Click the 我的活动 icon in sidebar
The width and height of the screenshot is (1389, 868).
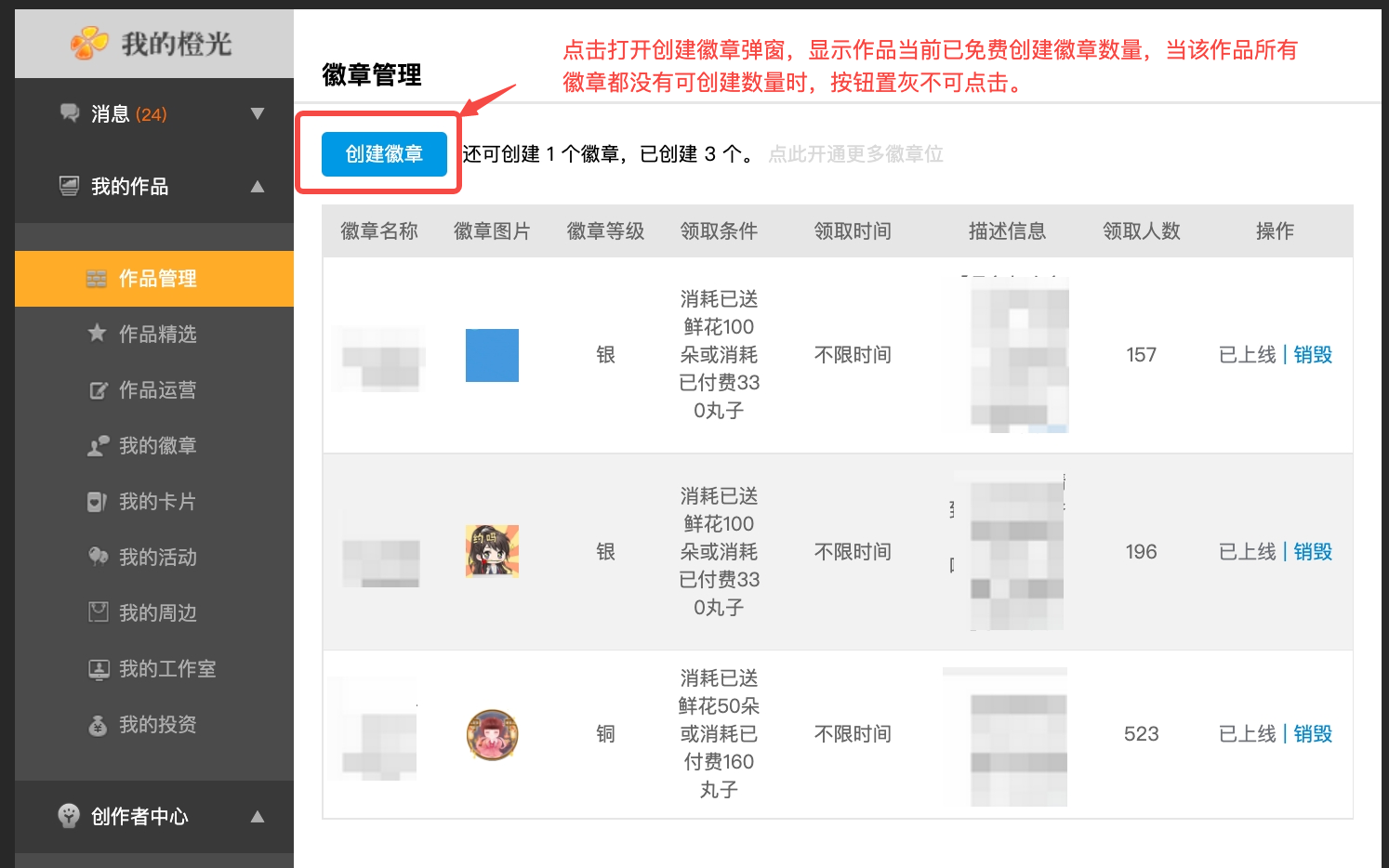click(98, 557)
